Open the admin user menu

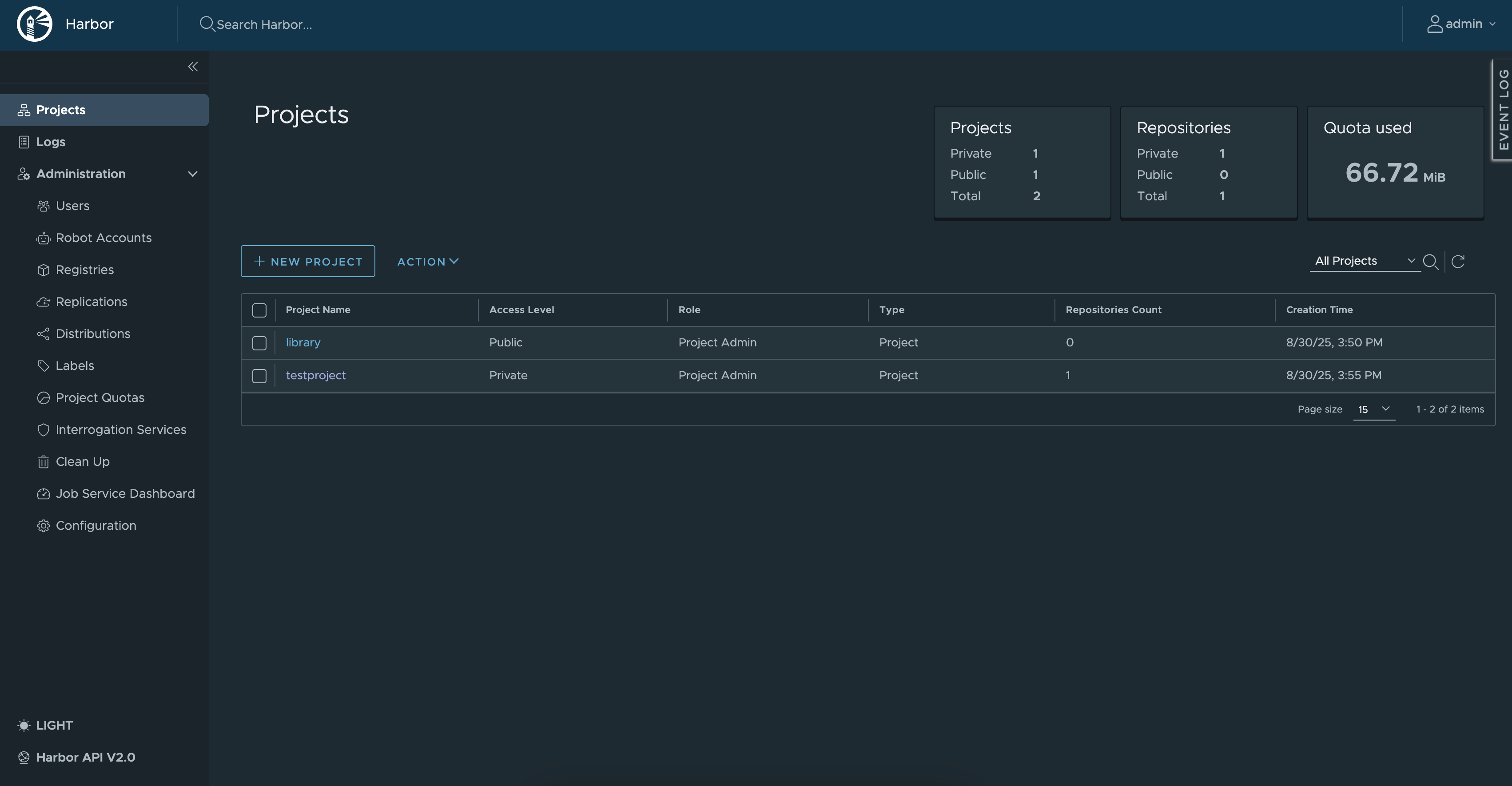(x=1461, y=24)
